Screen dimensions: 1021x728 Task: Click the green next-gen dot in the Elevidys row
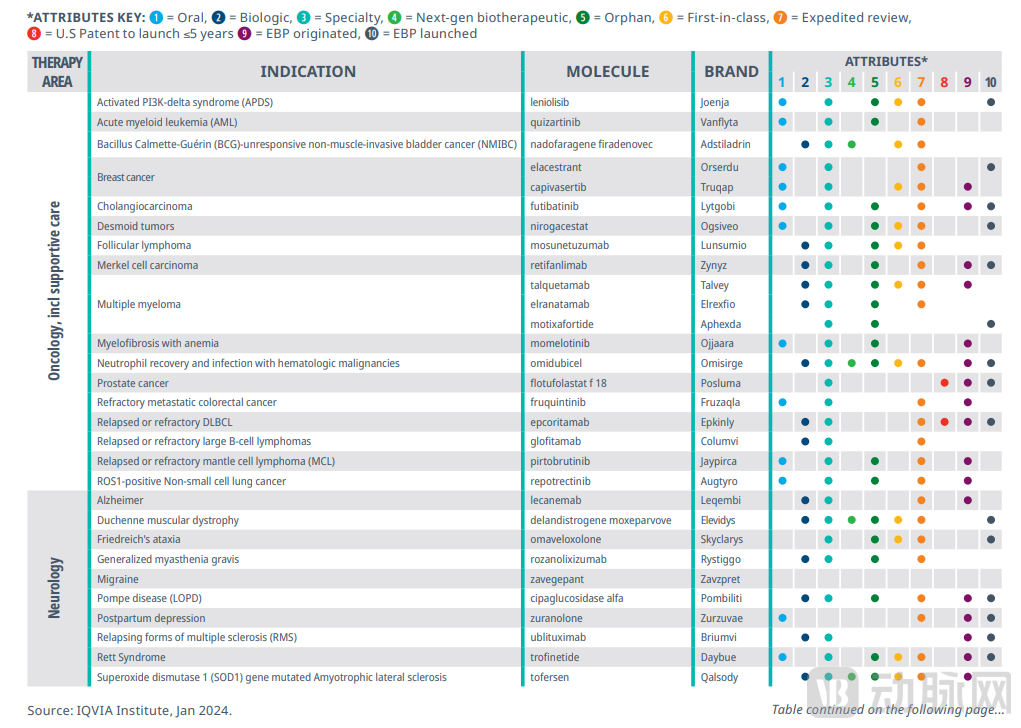point(852,520)
